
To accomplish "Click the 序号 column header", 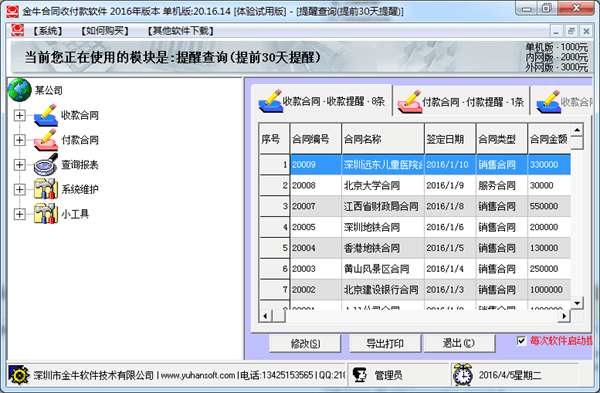I will tap(274, 139).
